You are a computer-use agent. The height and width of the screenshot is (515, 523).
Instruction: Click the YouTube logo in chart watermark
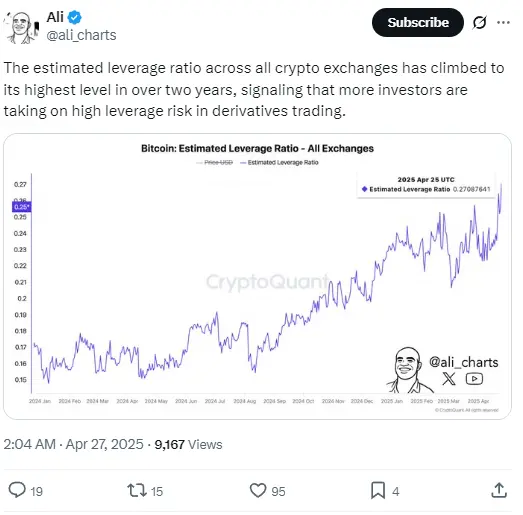pos(474,379)
